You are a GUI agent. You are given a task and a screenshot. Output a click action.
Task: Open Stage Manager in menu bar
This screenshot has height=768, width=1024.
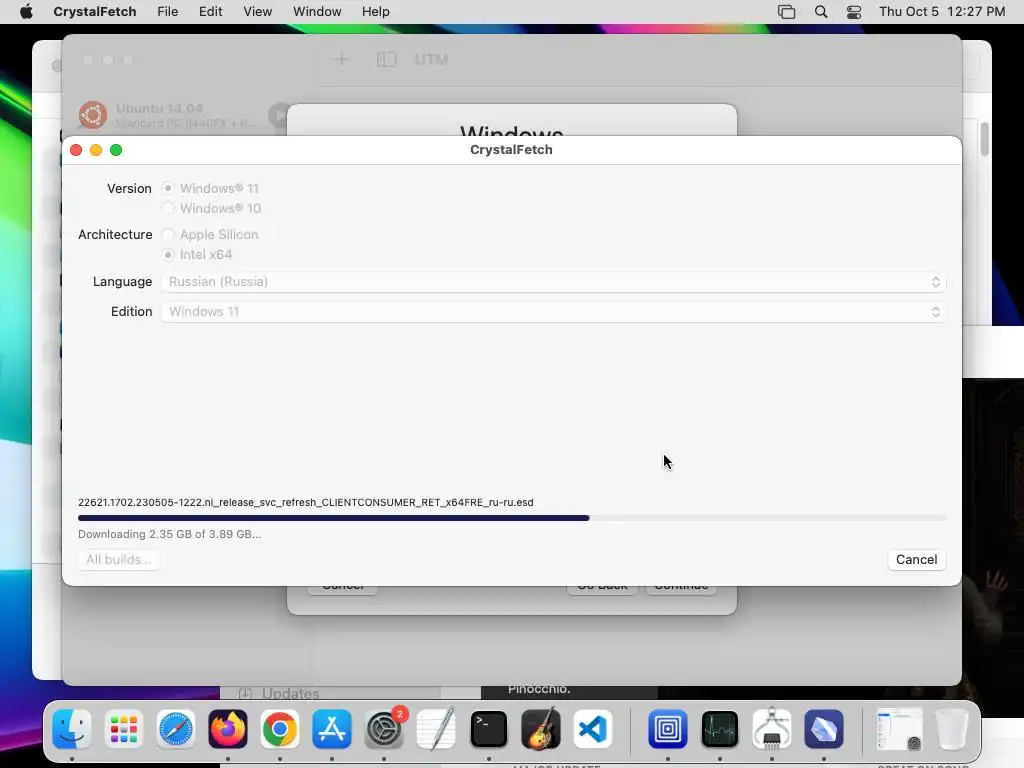[786, 12]
